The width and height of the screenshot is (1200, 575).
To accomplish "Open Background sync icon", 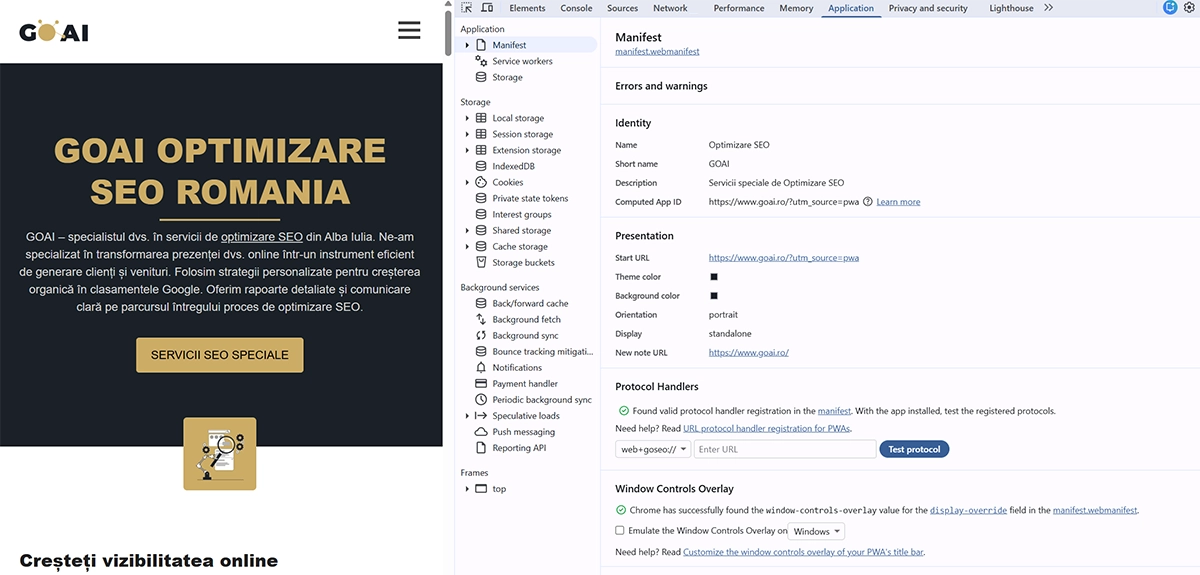I will pos(481,335).
